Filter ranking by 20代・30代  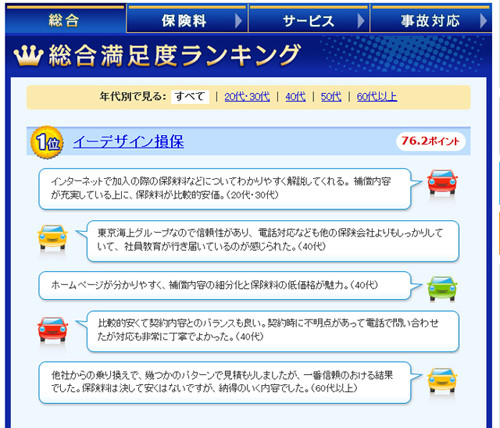click(x=247, y=97)
